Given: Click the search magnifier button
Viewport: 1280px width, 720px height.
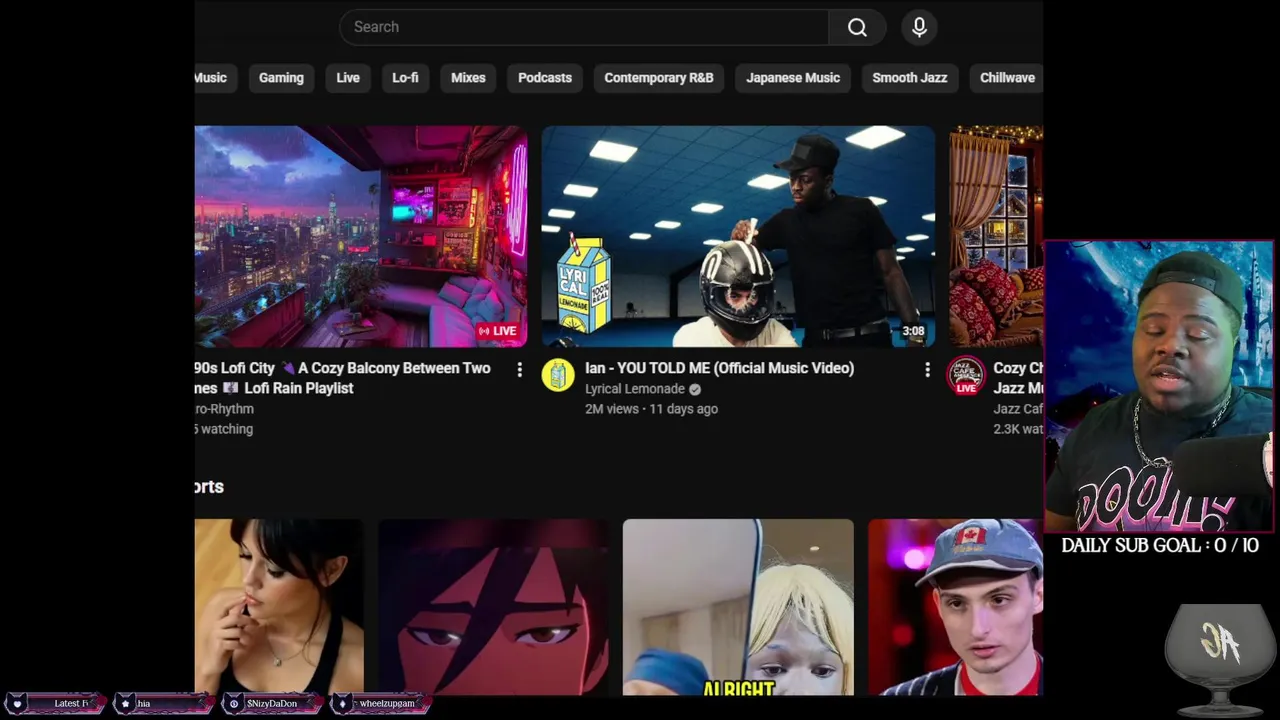Looking at the screenshot, I should tap(857, 27).
